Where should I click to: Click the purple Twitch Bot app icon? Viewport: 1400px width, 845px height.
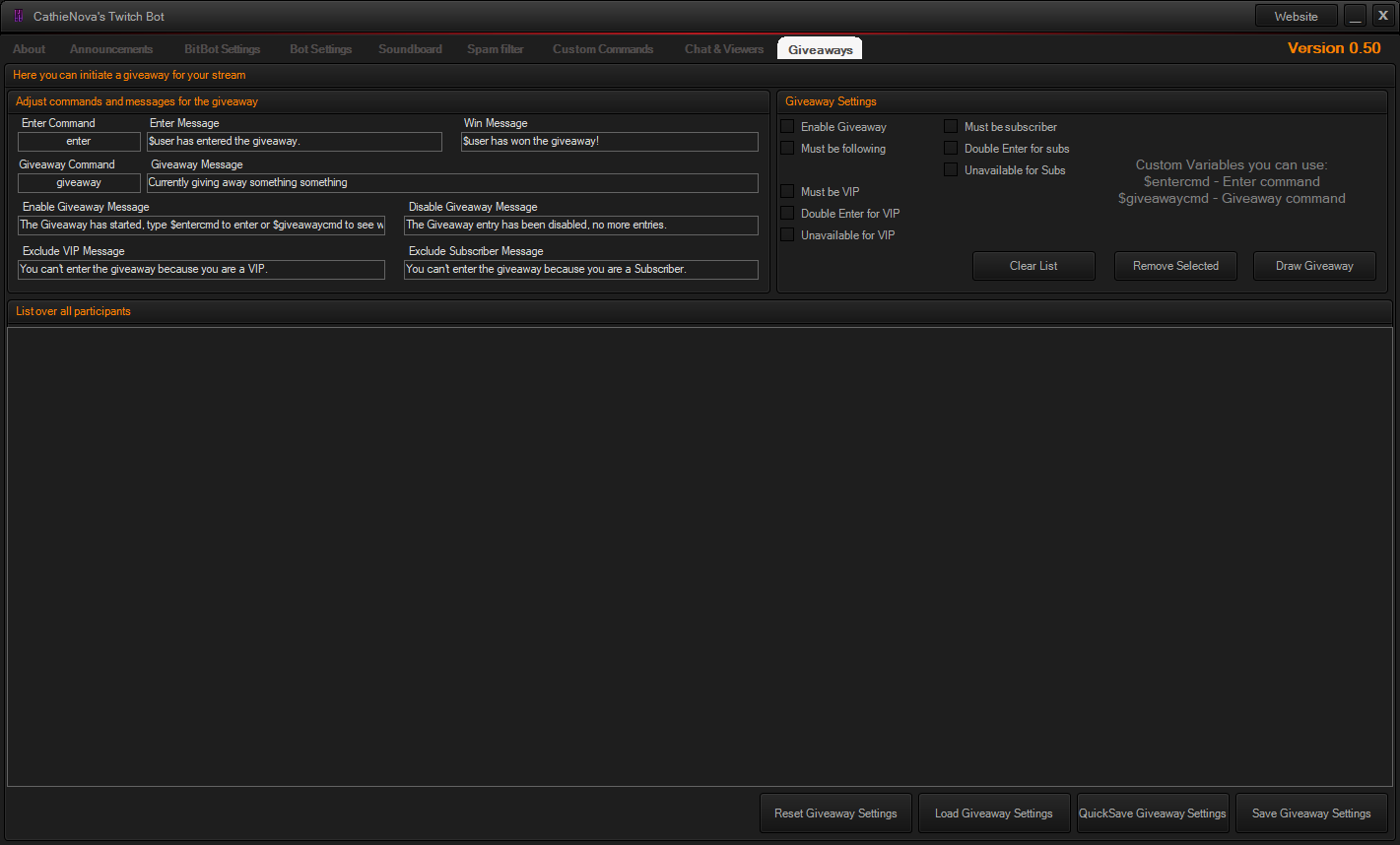(19, 16)
